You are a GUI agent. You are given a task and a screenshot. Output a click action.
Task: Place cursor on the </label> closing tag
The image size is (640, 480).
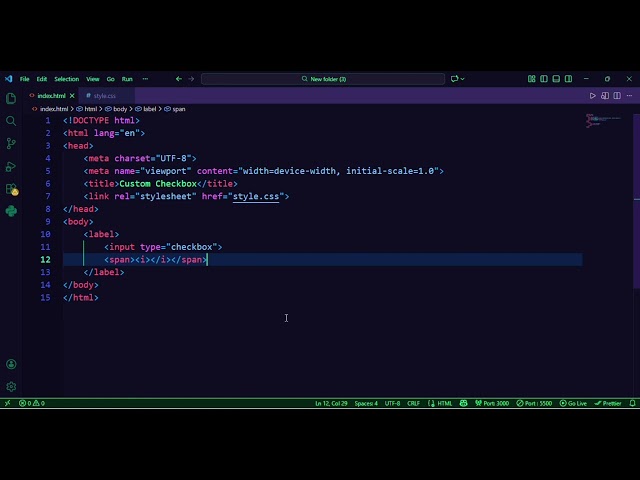pyautogui.click(x=104, y=272)
